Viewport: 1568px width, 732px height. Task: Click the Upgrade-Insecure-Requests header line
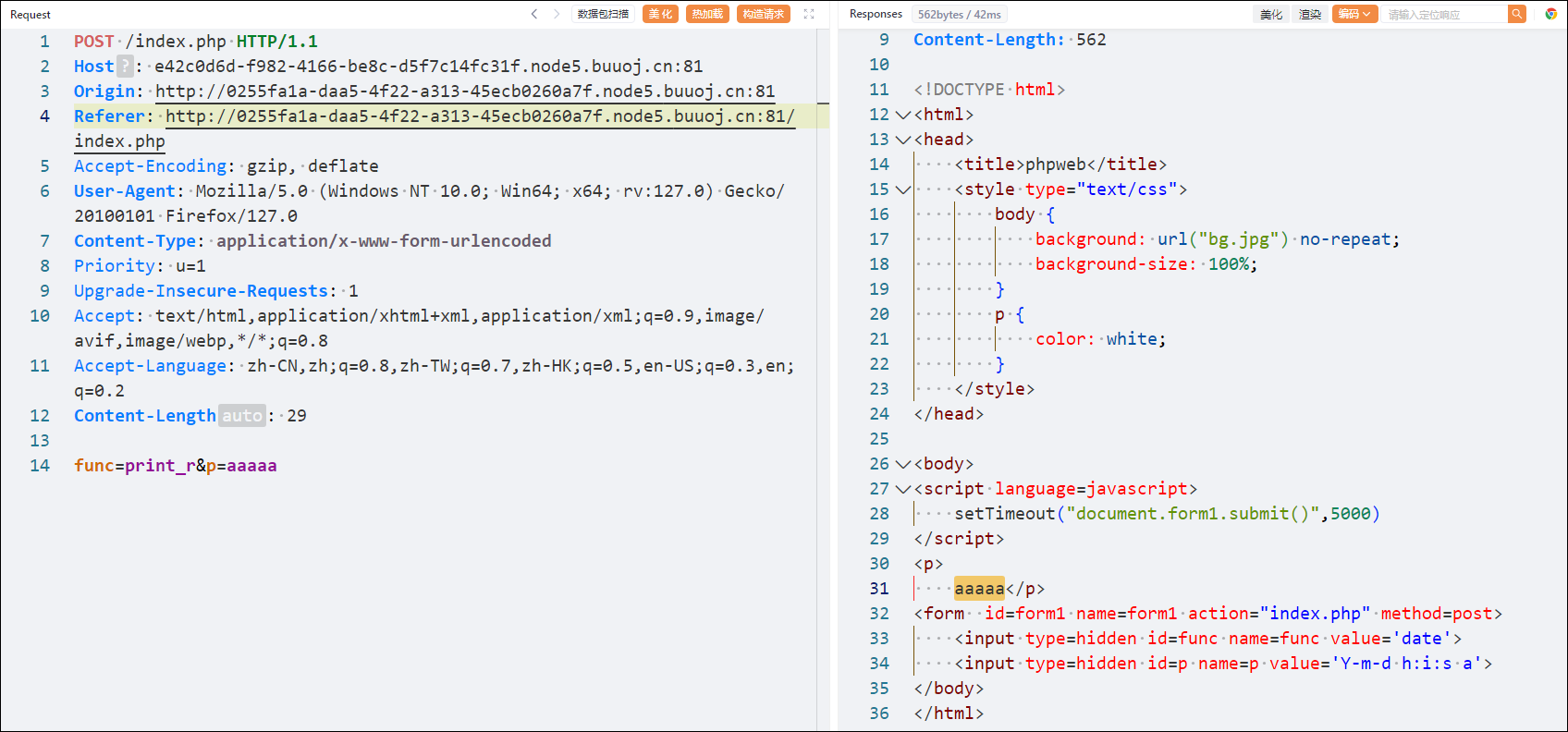pyautogui.click(x=216, y=291)
